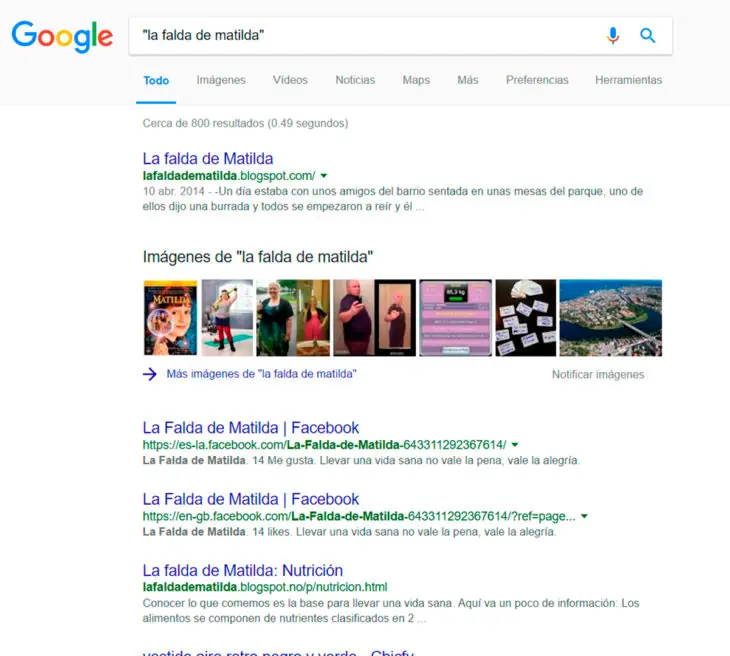Open the Vídeos tab
The image size is (730, 656).
tap(290, 80)
